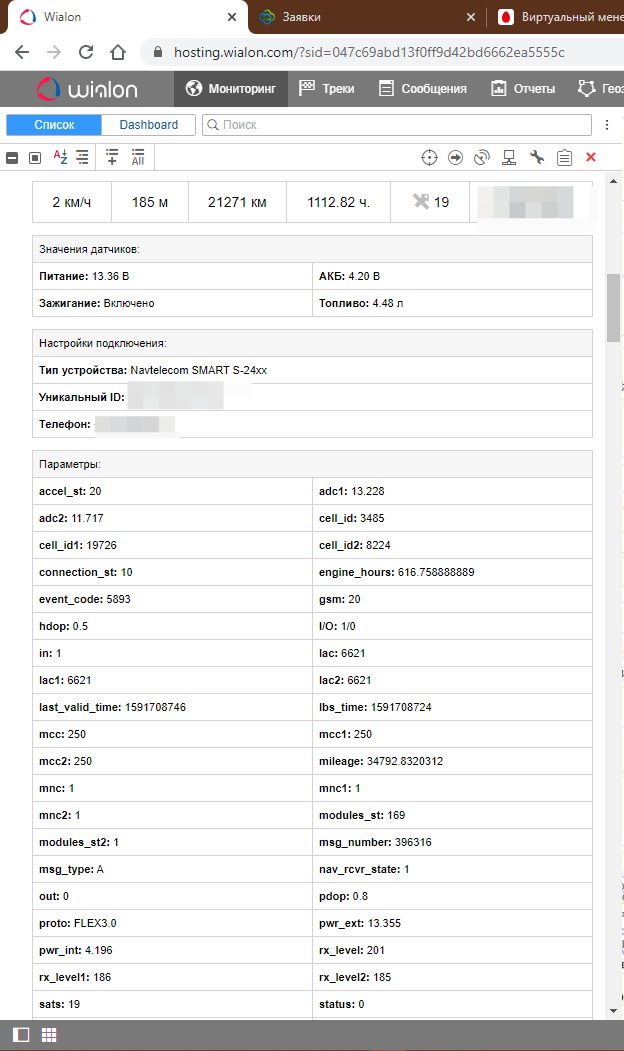Screen dimensions: 624x1051
Task: Click the crosshair target icon in monitoring toolbar
Action: [x=429, y=157]
